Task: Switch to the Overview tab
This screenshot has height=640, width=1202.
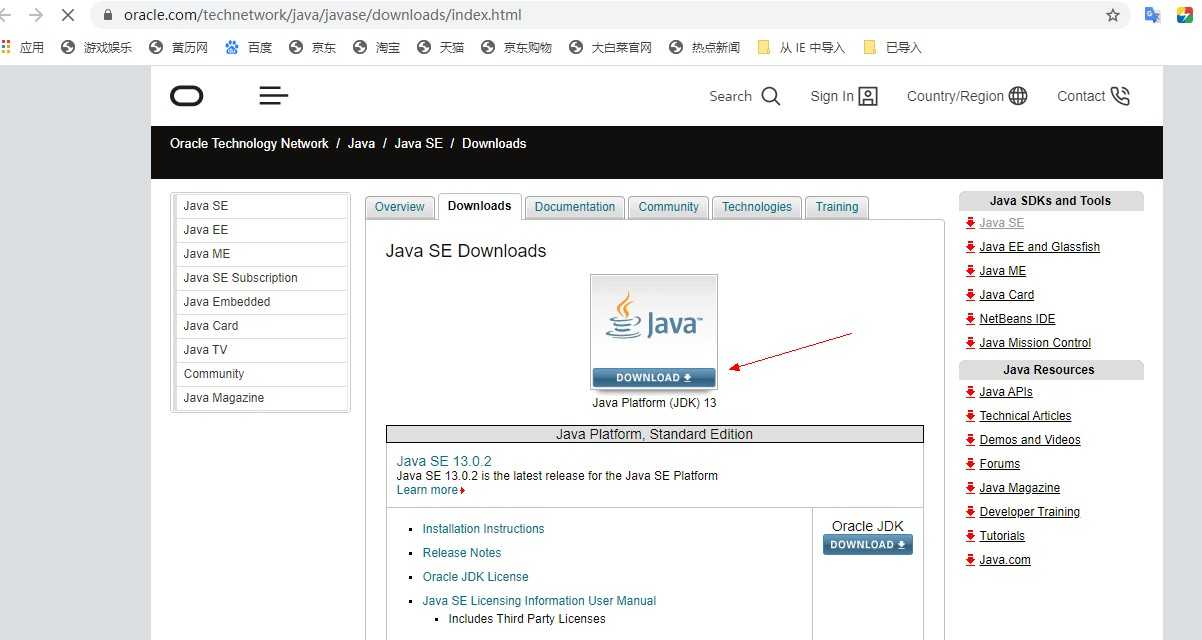Action: coord(400,207)
